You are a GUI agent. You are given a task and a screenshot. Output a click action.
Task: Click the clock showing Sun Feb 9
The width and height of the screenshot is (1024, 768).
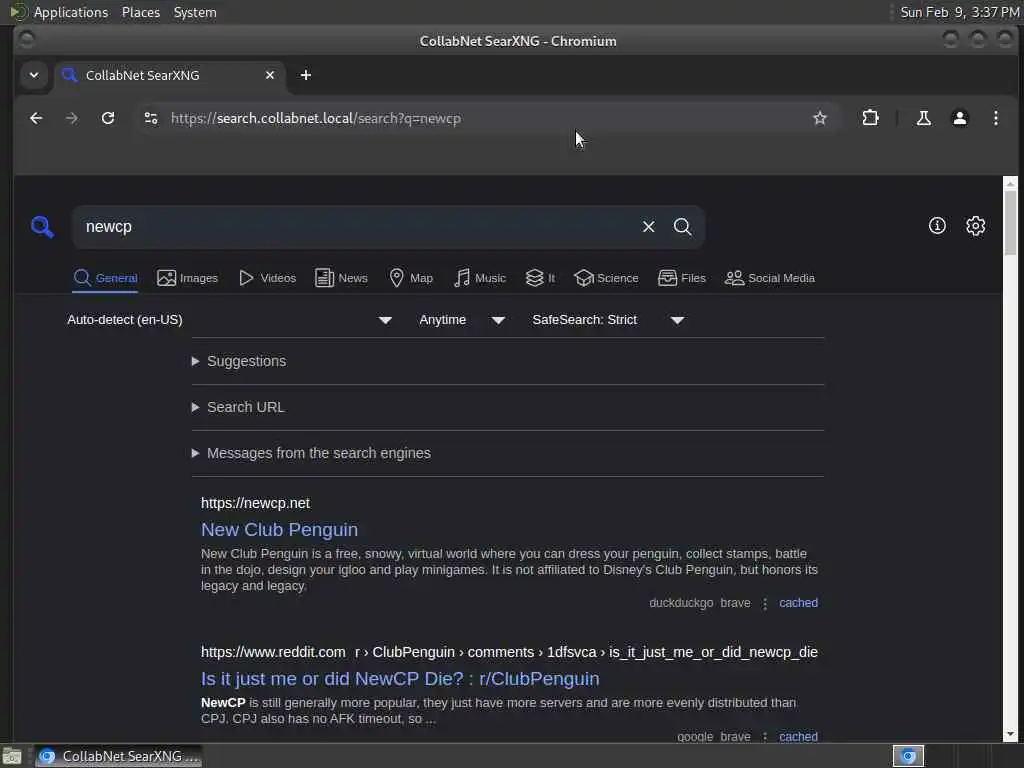point(959,12)
